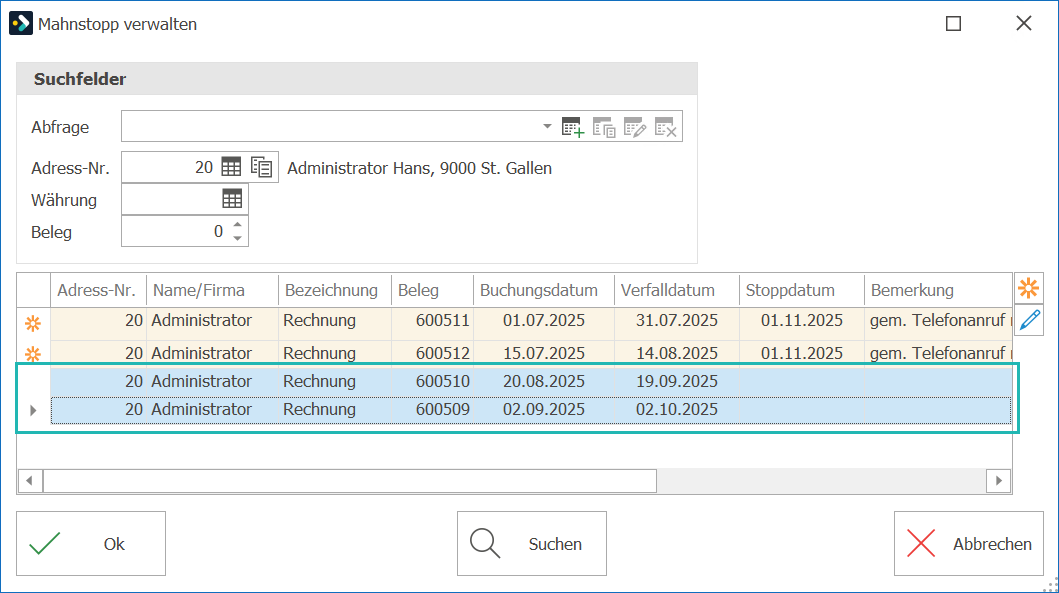Viewport: 1059px width, 593px height.
Task: Edit the entry with the blue pencil side button
Action: click(1029, 320)
